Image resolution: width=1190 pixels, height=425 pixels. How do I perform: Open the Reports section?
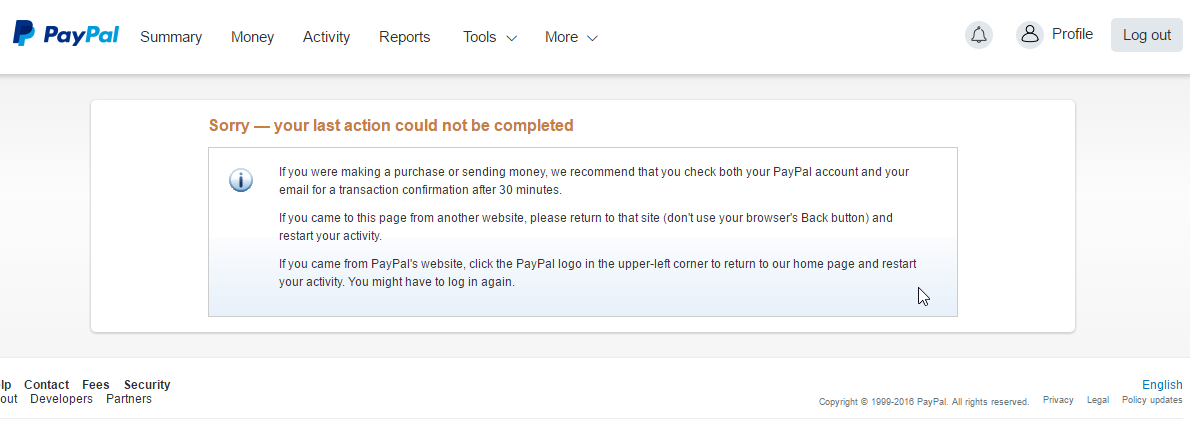[404, 37]
